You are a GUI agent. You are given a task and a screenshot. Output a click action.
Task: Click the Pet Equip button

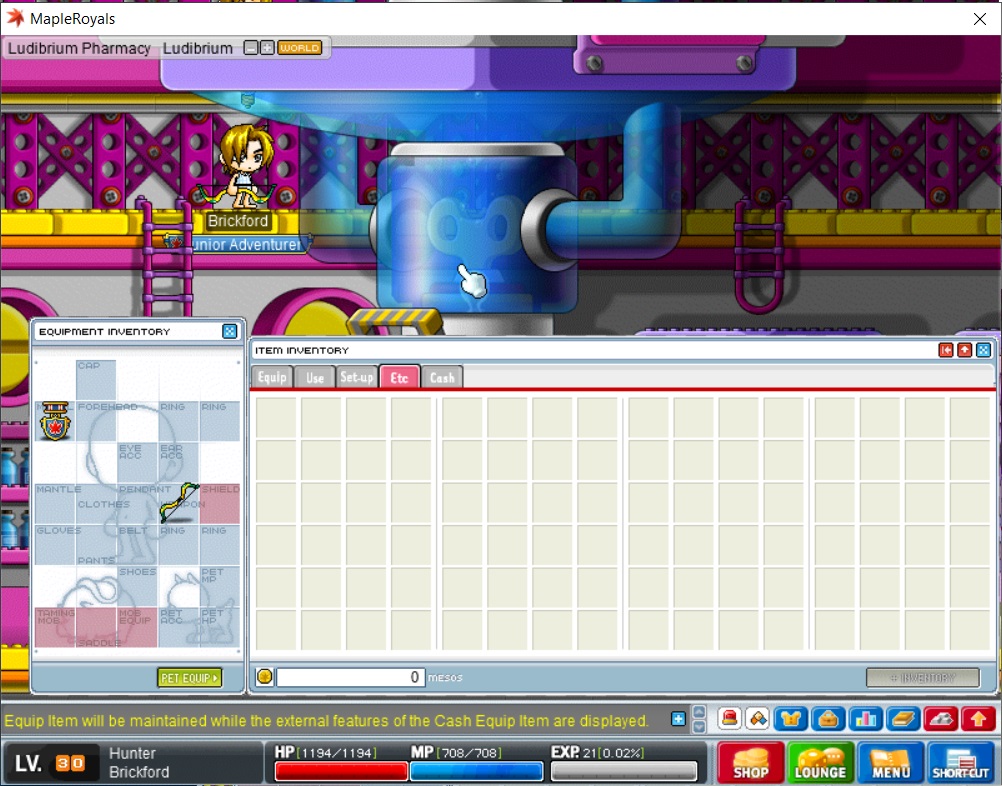(189, 678)
